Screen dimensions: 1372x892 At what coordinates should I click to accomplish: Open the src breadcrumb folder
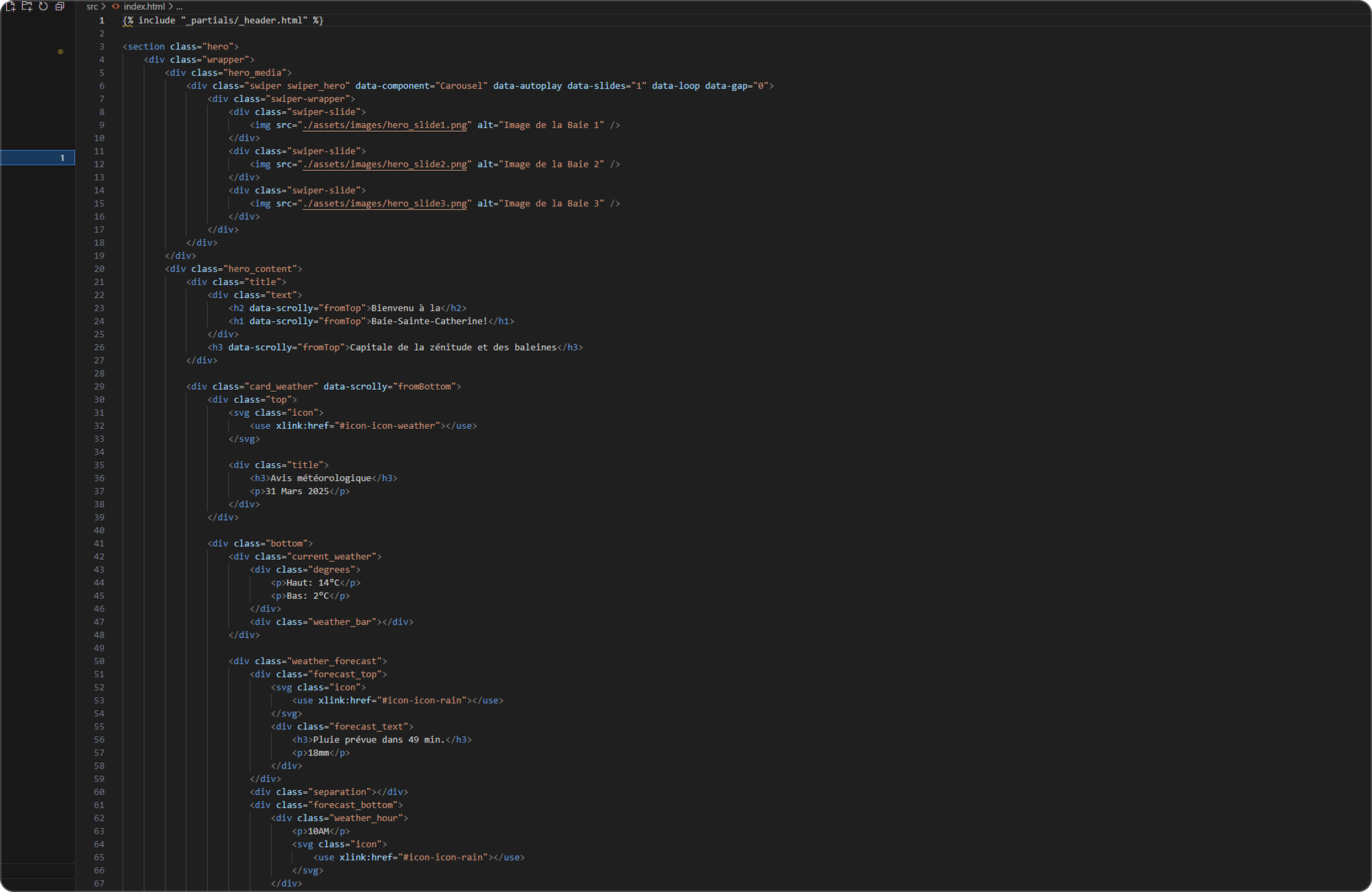92,6
